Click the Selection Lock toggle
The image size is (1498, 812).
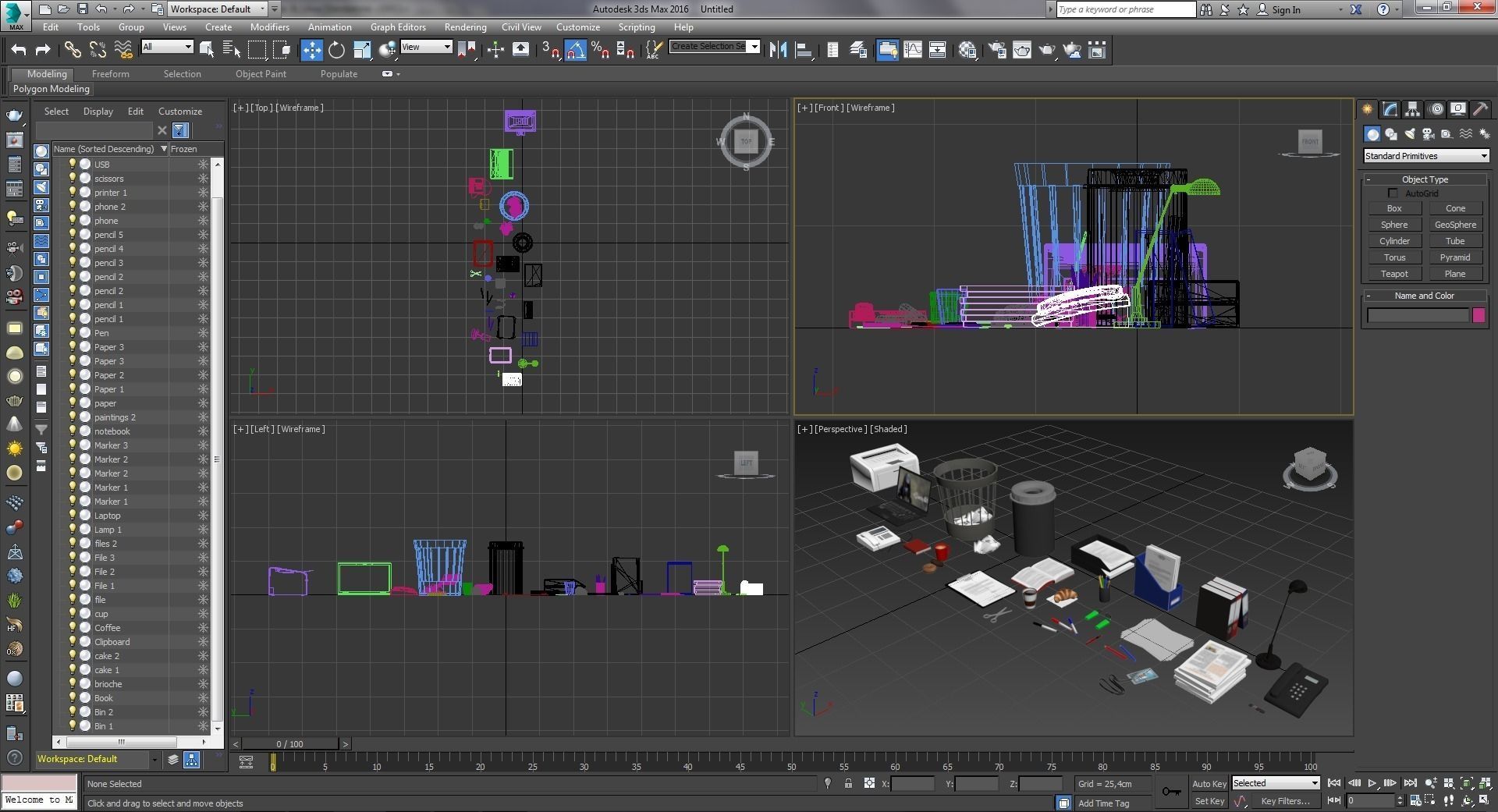click(x=848, y=783)
